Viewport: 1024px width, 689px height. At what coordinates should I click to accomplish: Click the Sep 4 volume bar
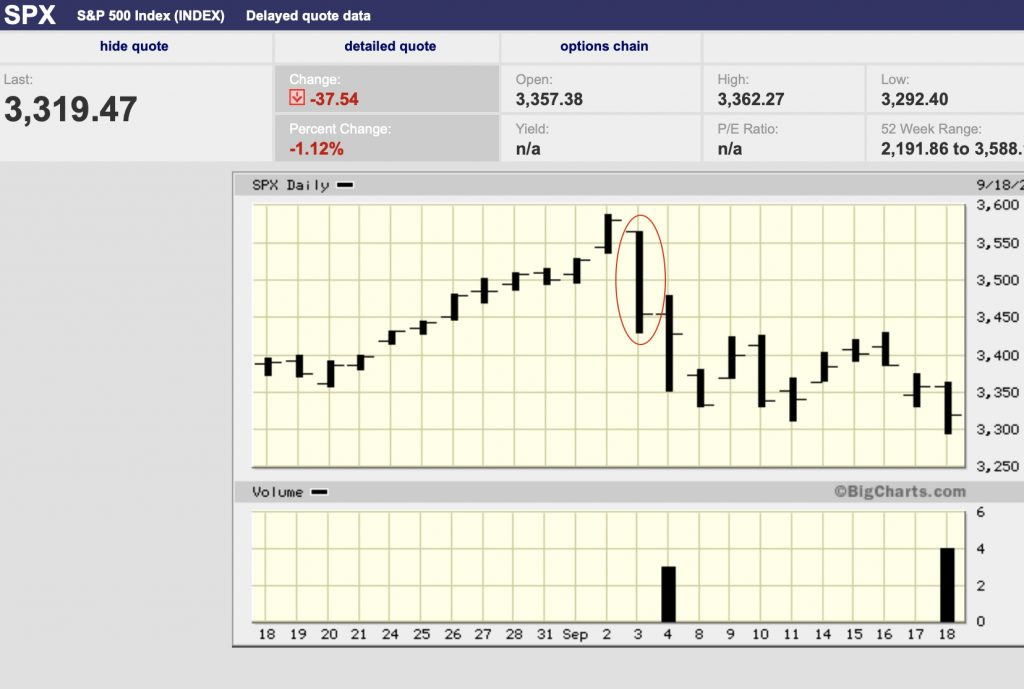point(668,594)
